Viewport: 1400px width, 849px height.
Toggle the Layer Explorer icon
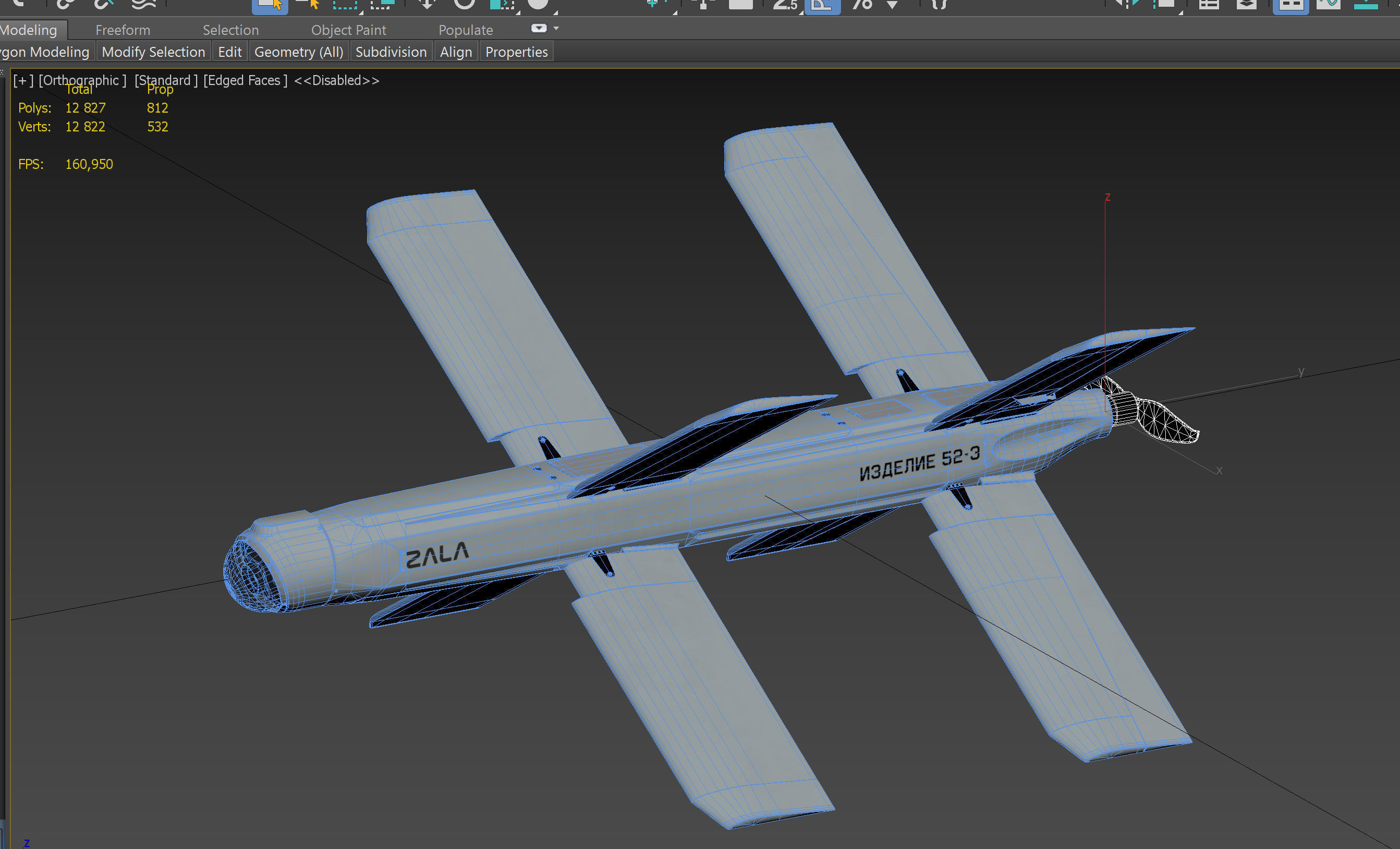click(1247, 5)
